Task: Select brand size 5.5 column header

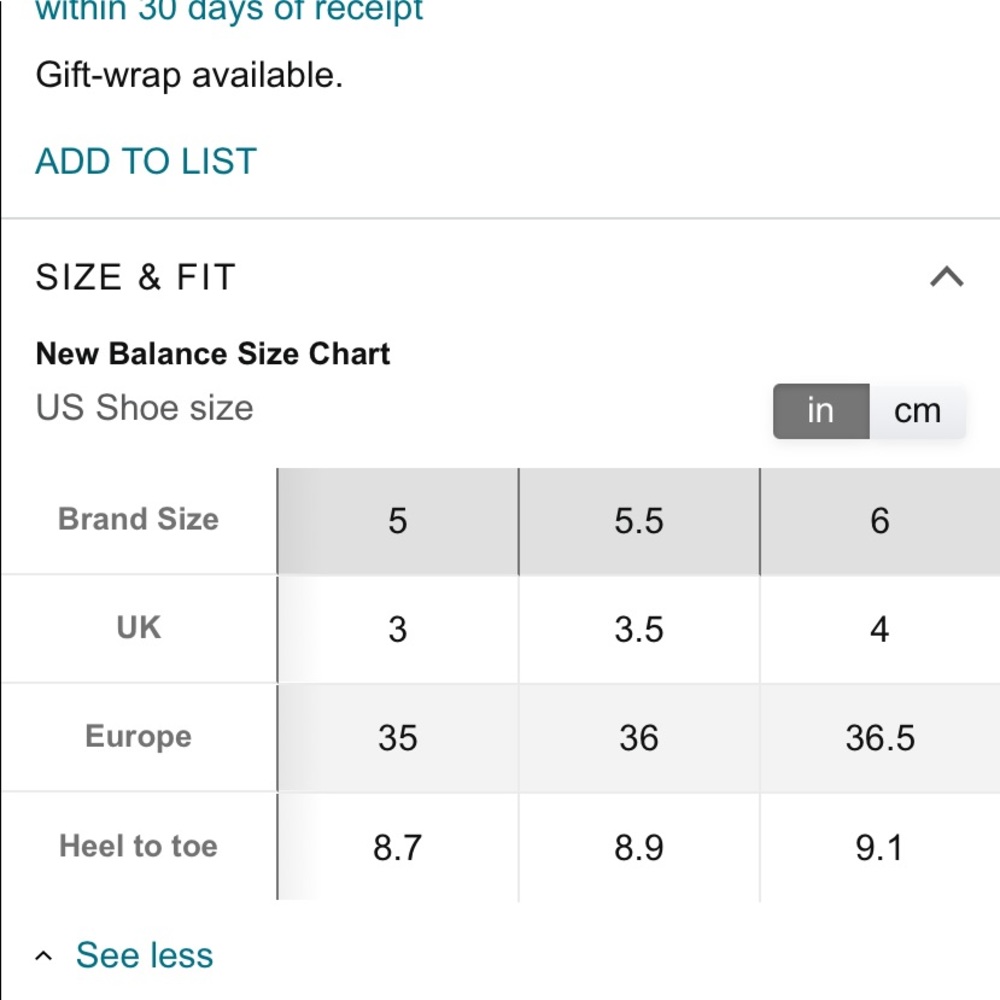Action: tap(639, 520)
